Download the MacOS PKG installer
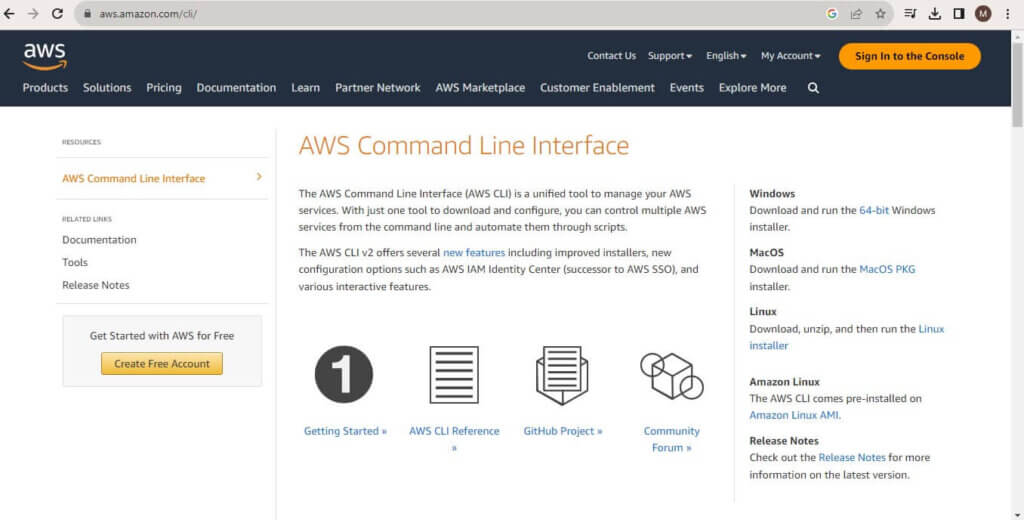 point(887,269)
